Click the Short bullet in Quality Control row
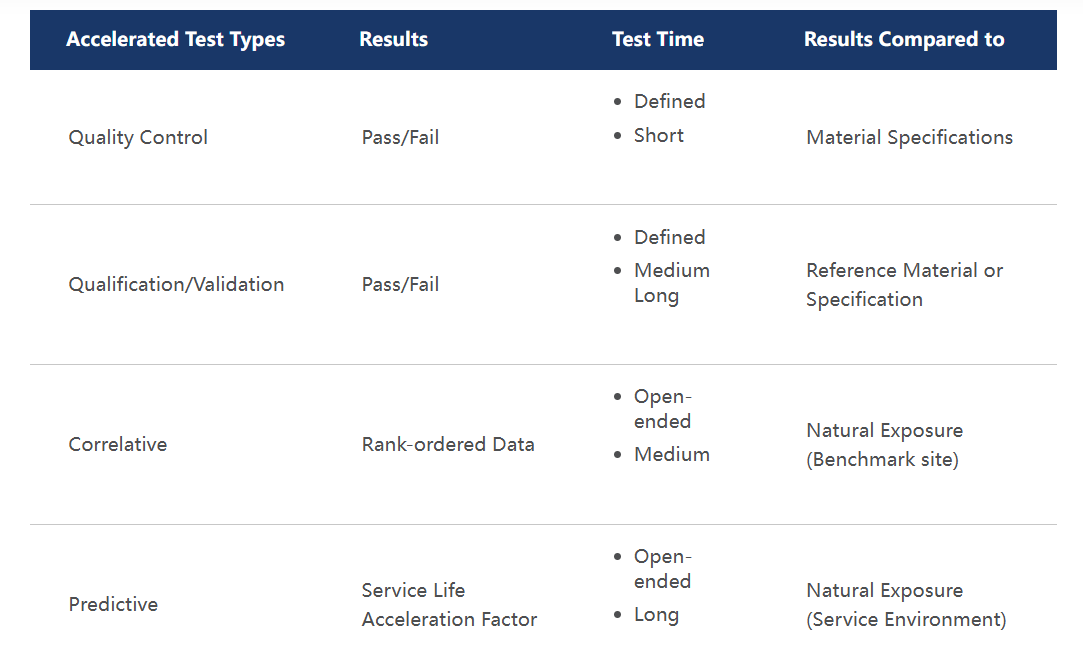Image resolution: width=1083 pixels, height=669 pixels. pyautogui.click(x=659, y=135)
